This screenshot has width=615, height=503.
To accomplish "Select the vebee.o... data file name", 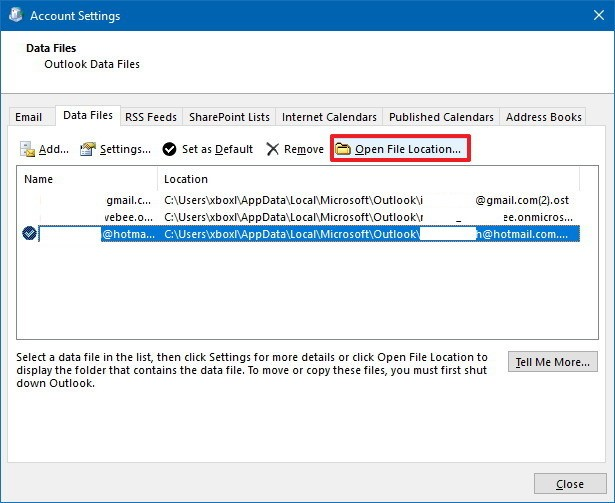I will (128, 217).
